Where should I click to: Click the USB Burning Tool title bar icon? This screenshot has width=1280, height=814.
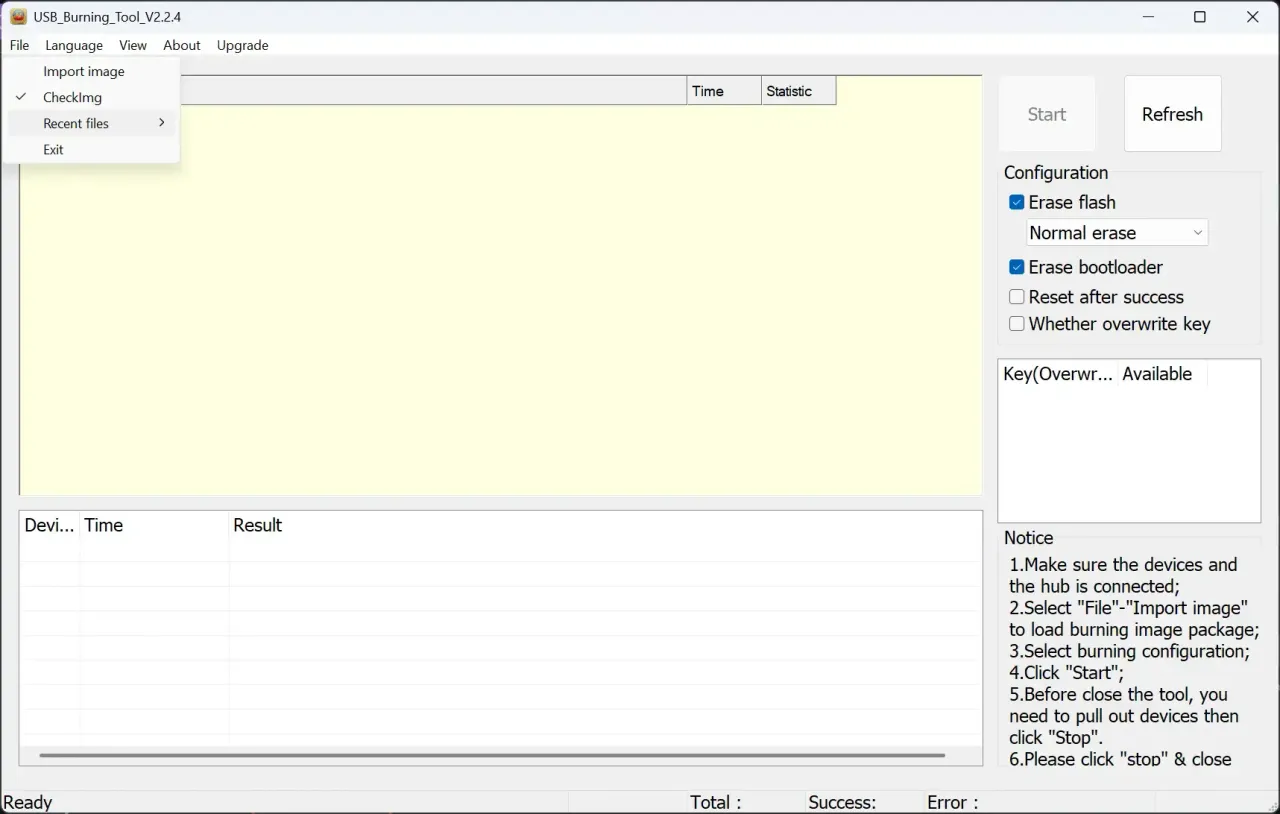[x=18, y=17]
